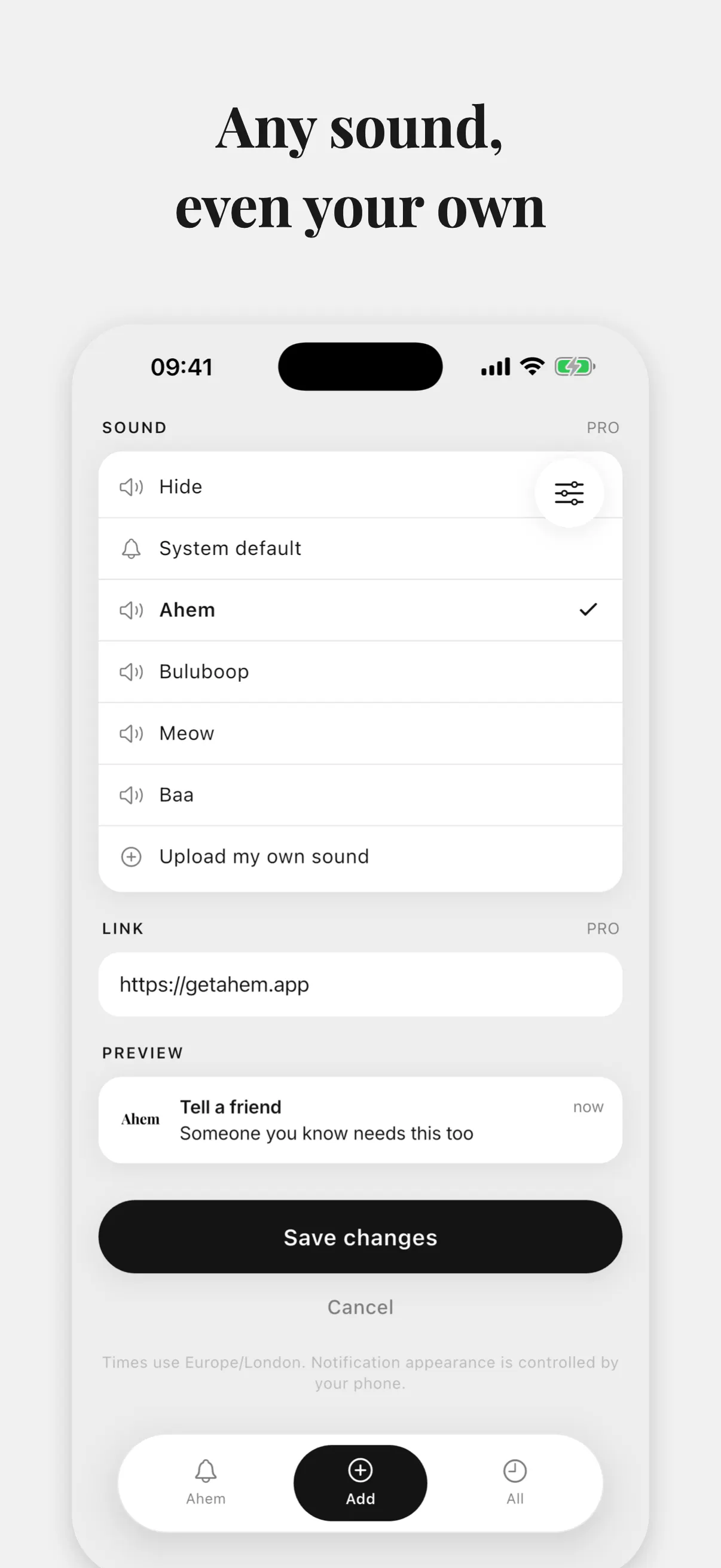Viewport: 721px width, 1568px height.
Task: Click the 'now' timestamp in preview
Action: pyautogui.click(x=588, y=1107)
